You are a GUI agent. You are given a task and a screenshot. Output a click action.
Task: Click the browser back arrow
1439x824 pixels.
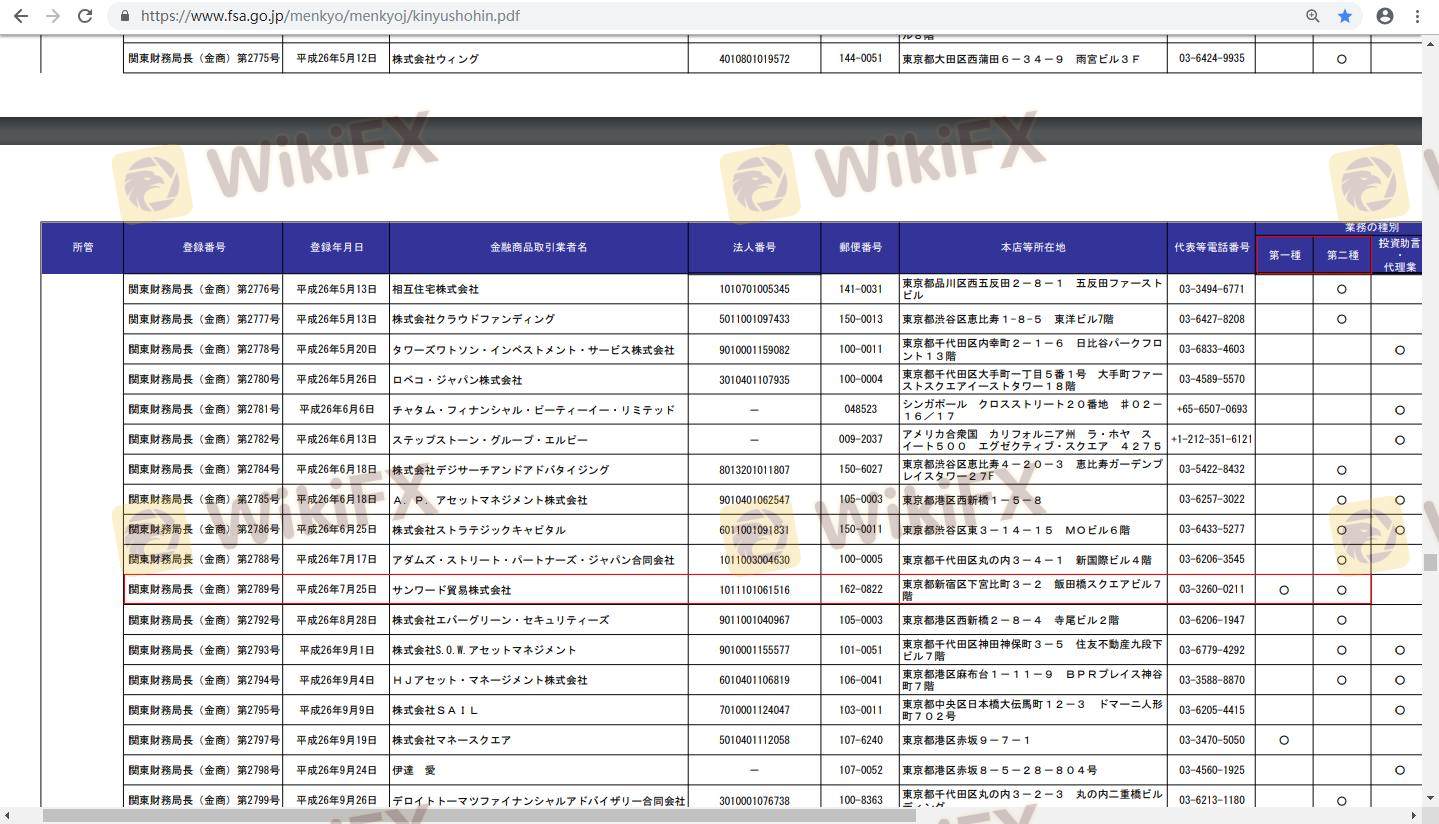pos(20,16)
